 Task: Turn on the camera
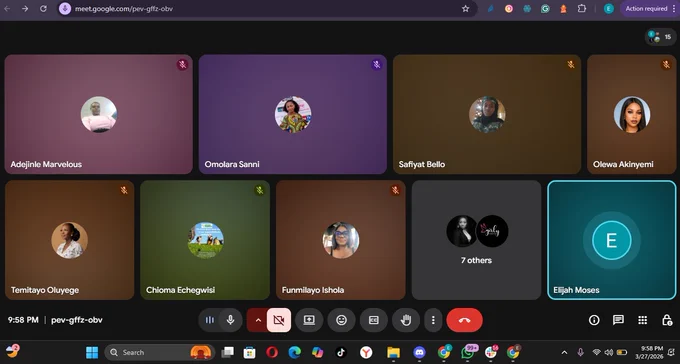pos(279,320)
